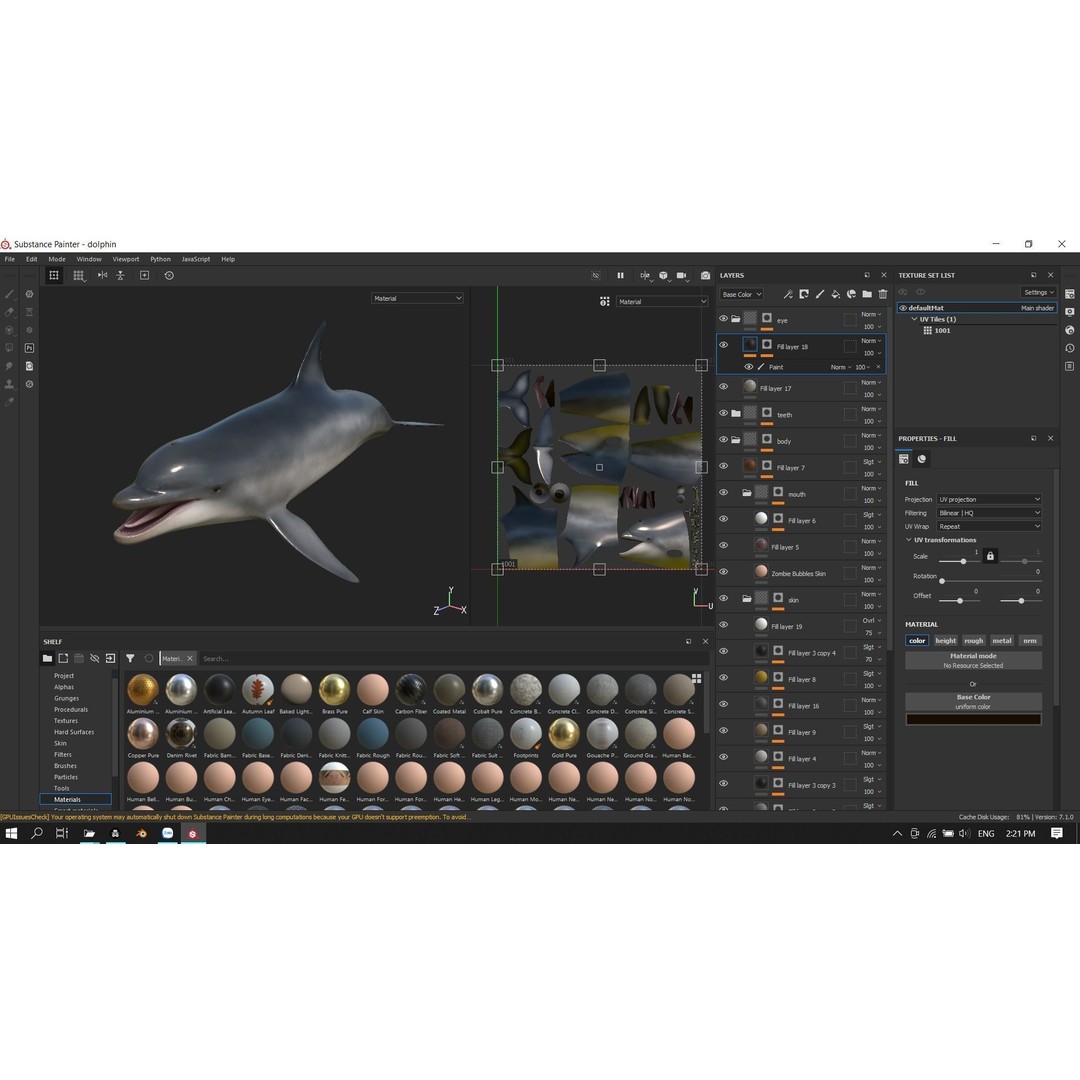Click the add effect magic wand icon in Layers
The image size is (1080, 1080).
point(787,294)
